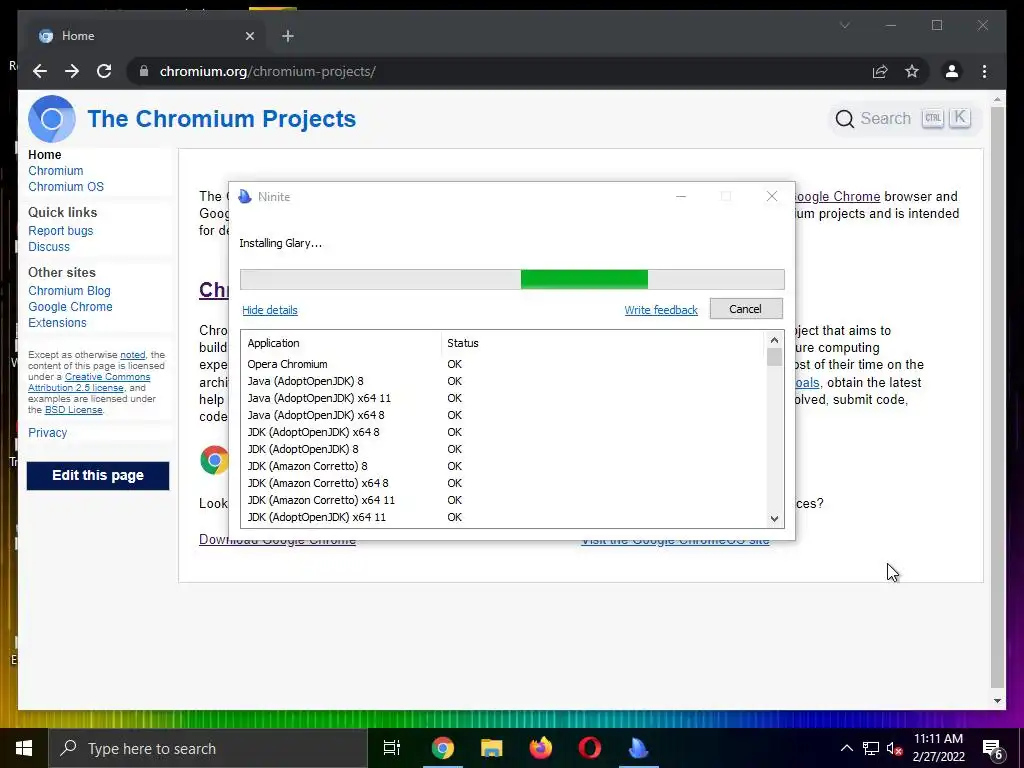Image resolution: width=1024 pixels, height=768 pixels.
Task: Open the Google Chrome link in the intro paragraph
Action: pos(837,197)
